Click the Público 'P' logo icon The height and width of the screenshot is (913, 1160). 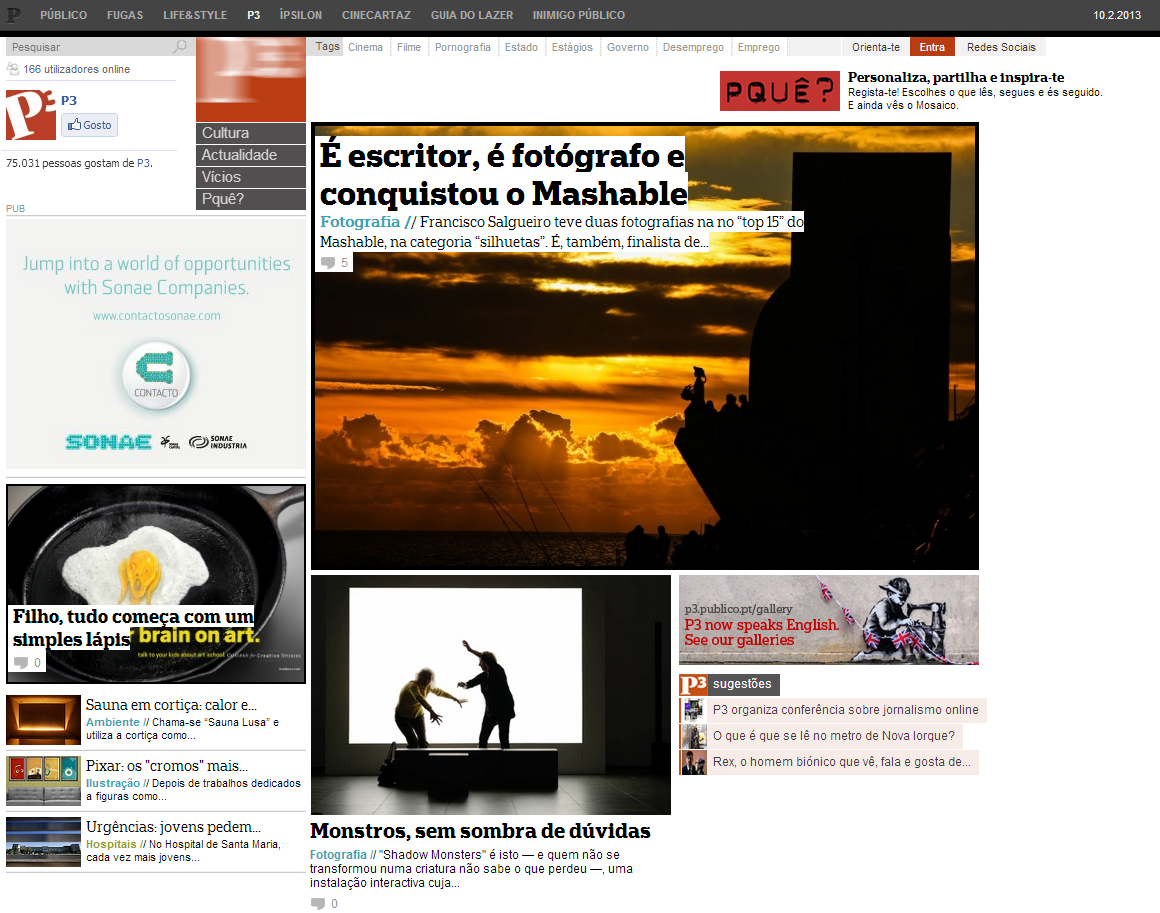[14, 15]
